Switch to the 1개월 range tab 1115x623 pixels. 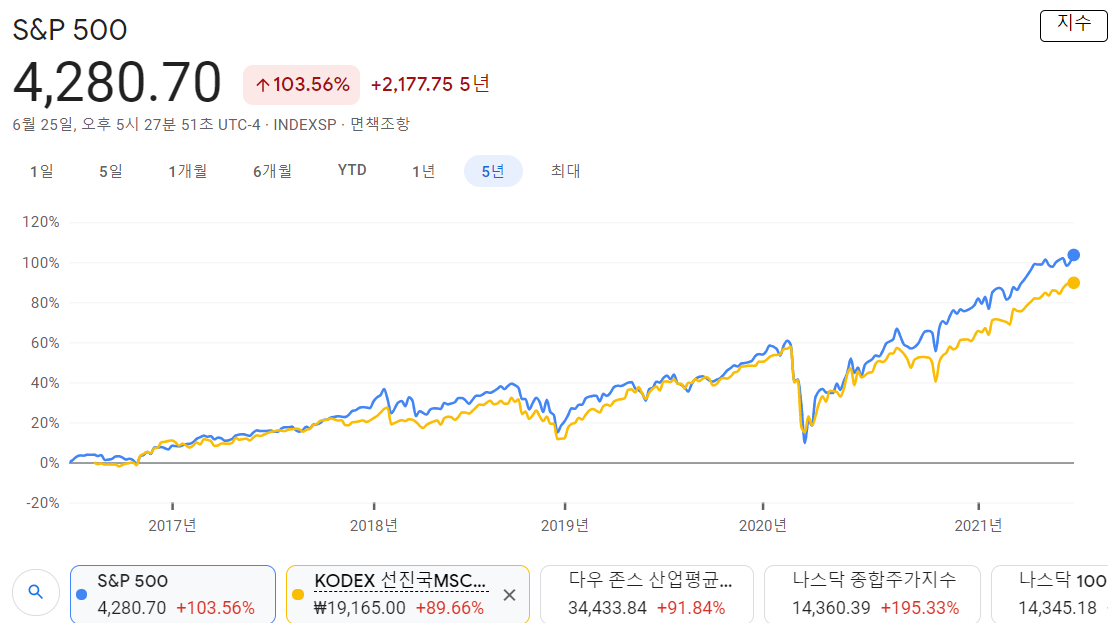(x=188, y=171)
